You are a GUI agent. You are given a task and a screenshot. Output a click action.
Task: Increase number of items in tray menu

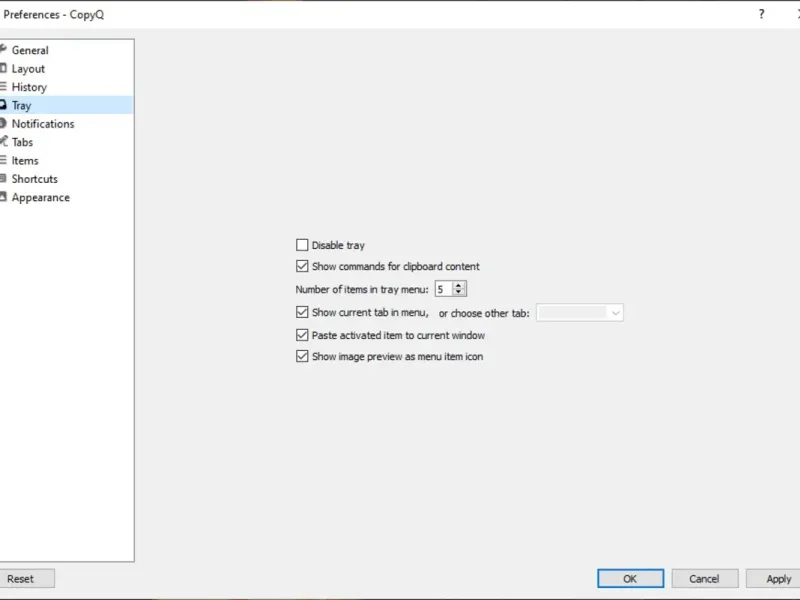(x=459, y=285)
